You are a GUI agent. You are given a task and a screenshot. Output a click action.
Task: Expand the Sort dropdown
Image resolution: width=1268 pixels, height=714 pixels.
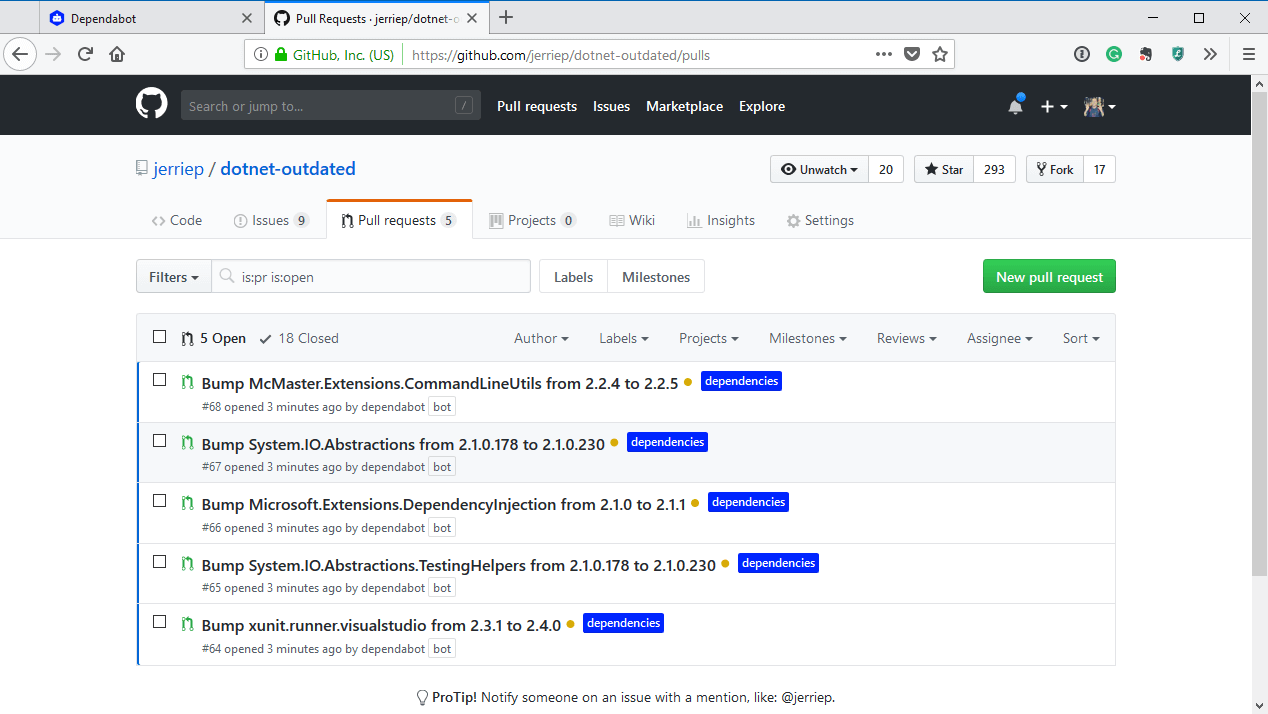(x=1081, y=338)
